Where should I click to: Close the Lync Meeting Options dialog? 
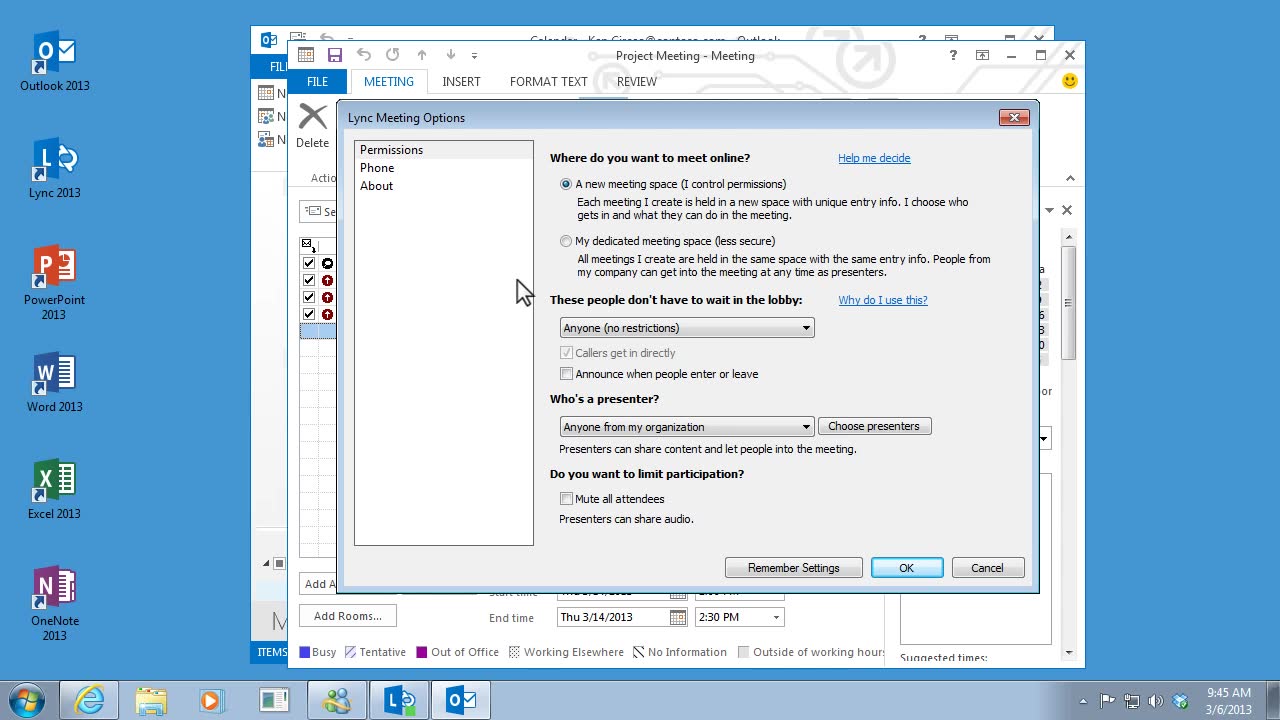1014,118
